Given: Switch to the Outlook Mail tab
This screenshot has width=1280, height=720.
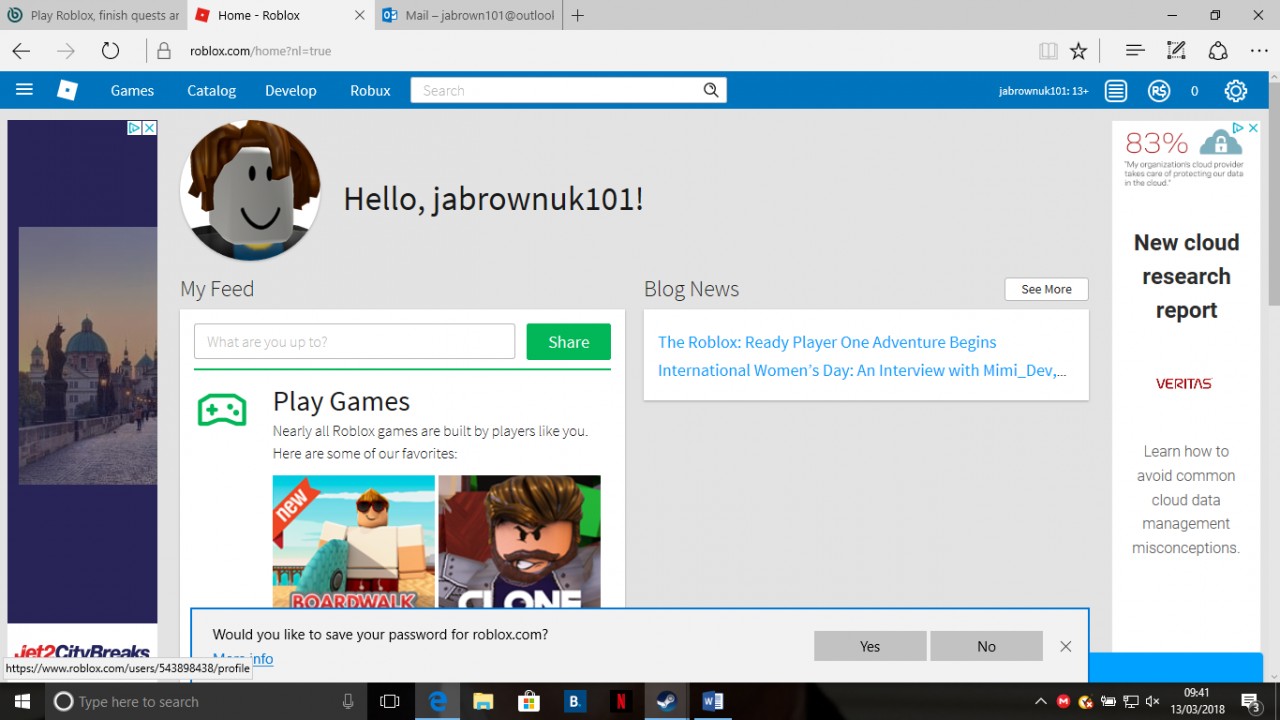Looking at the screenshot, I should coord(468,15).
